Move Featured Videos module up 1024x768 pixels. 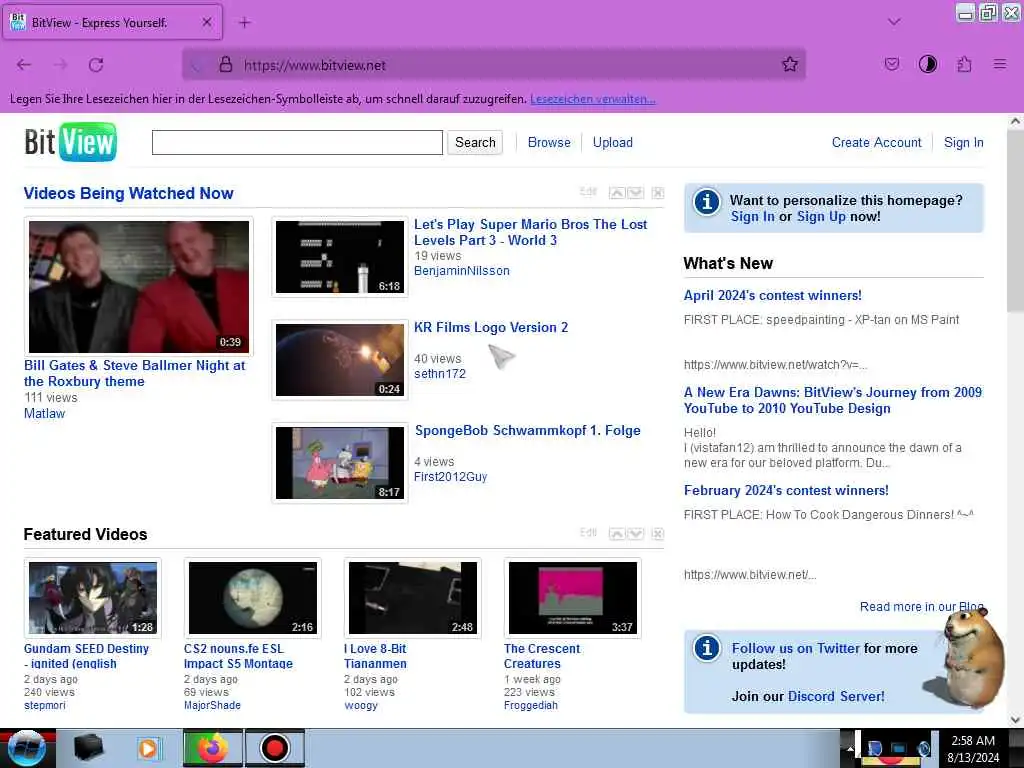(x=616, y=534)
